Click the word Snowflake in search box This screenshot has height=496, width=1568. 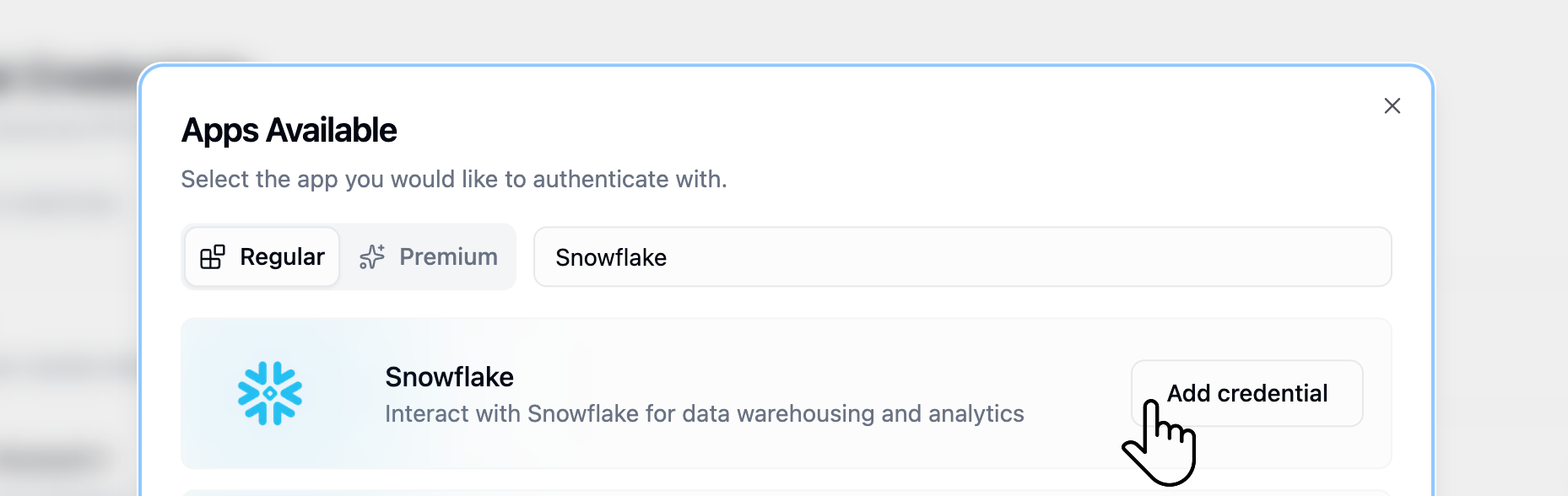tap(610, 257)
